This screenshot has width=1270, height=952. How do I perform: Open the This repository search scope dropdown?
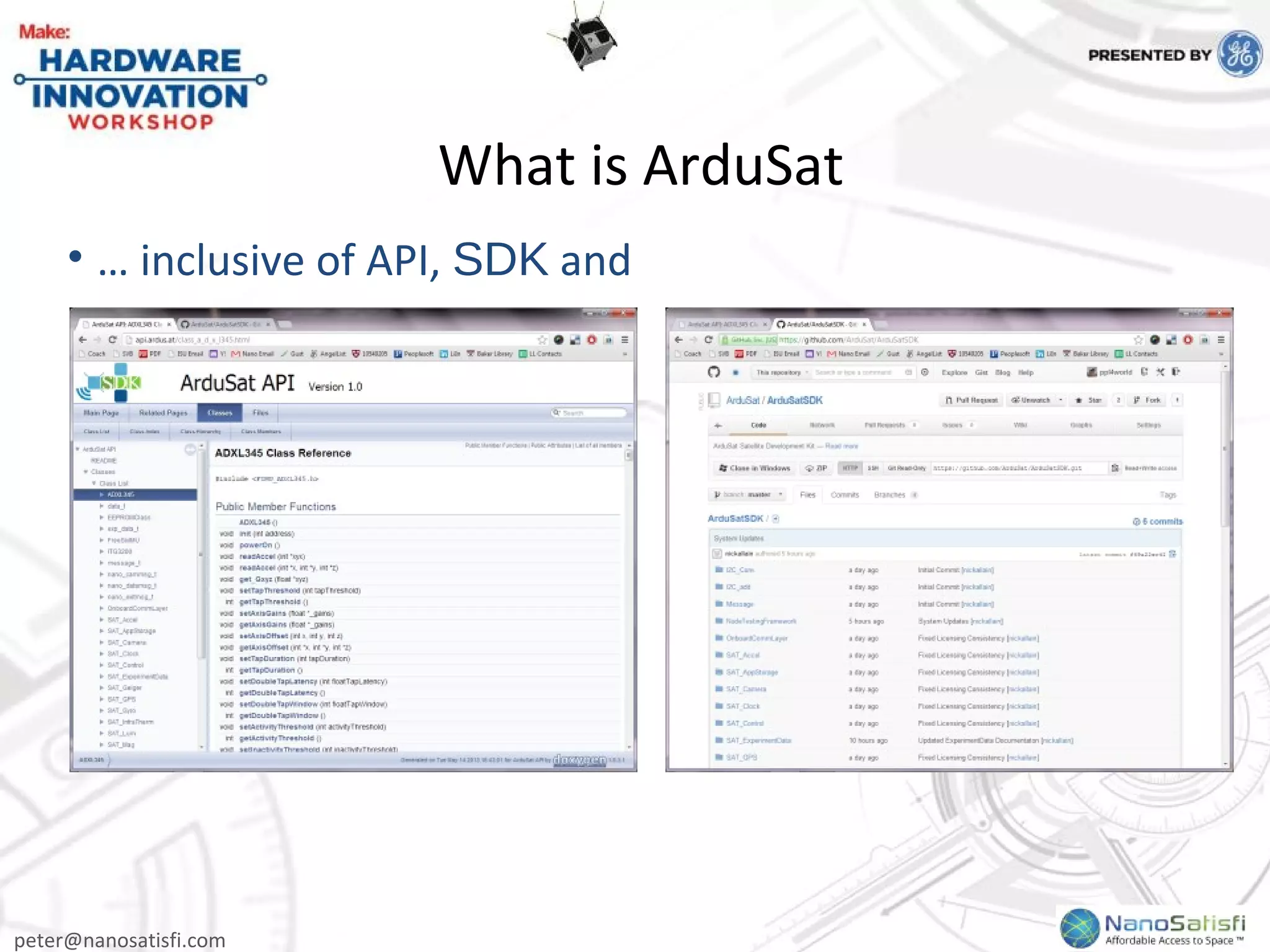point(782,372)
